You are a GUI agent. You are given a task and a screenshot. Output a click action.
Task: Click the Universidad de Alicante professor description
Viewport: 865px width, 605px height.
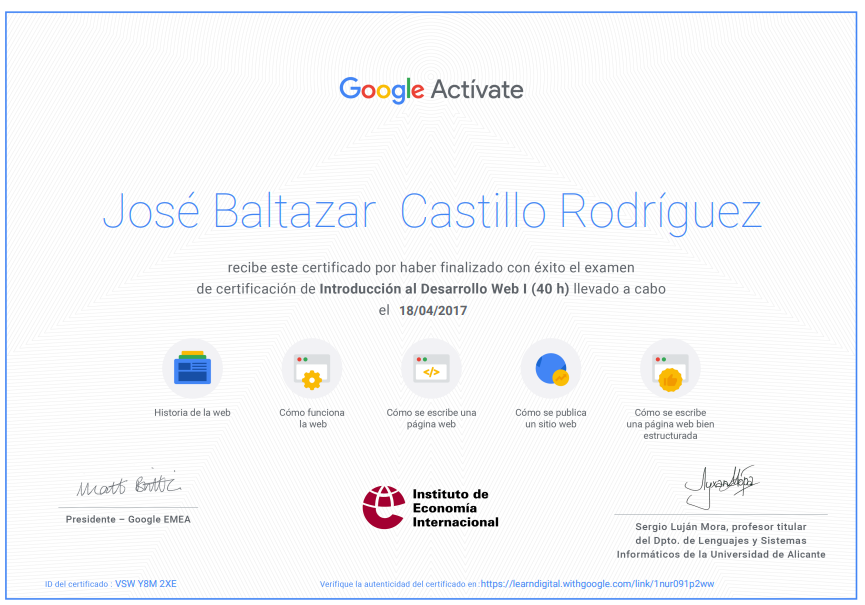(x=721, y=540)
